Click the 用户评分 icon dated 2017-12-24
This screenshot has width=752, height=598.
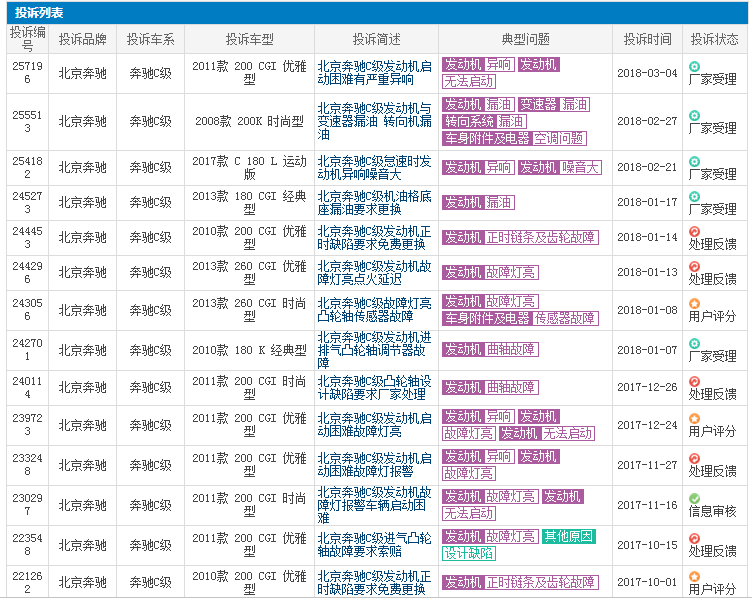click(x=694, y=417)
